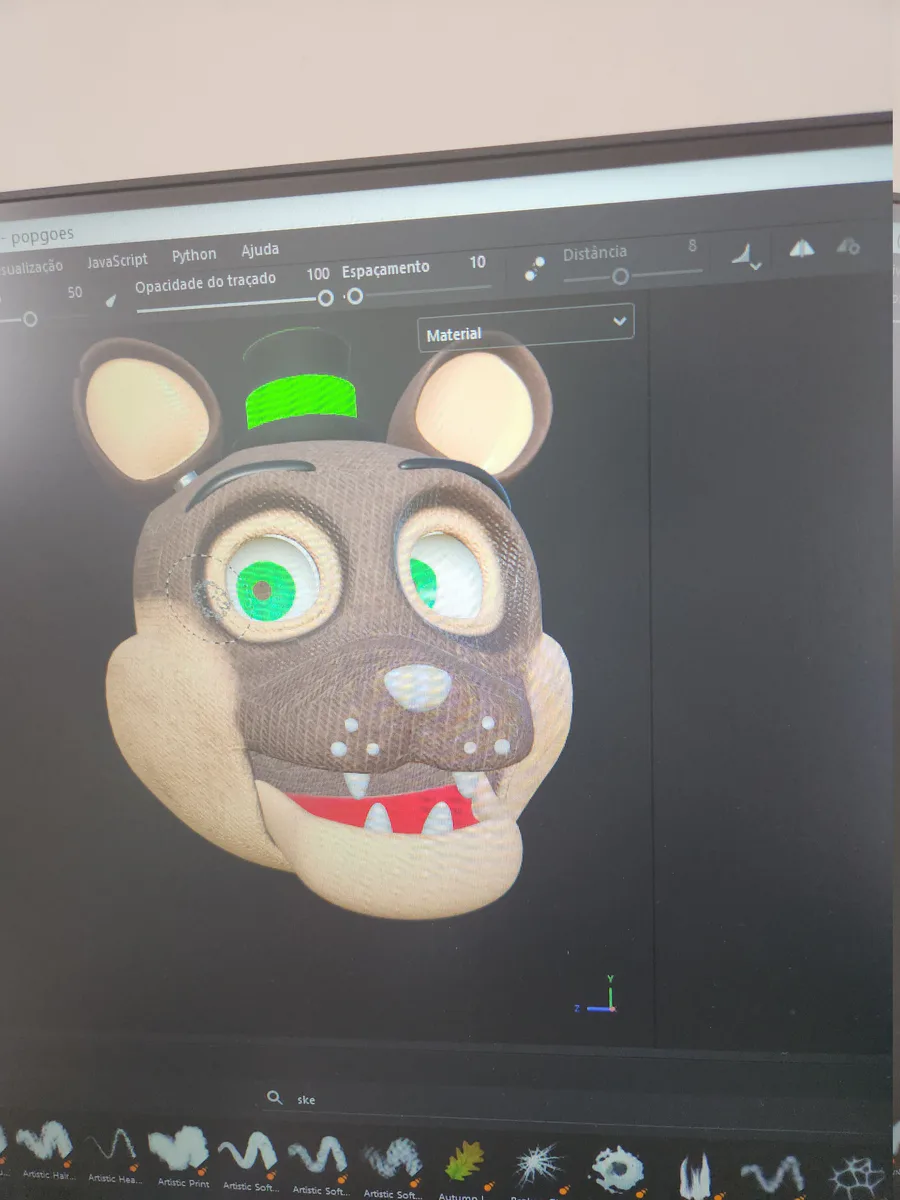This screenshot has height=1200, width=900.
Task: Select the starburst splatter brush
Action: click(x=538, y=1167)
